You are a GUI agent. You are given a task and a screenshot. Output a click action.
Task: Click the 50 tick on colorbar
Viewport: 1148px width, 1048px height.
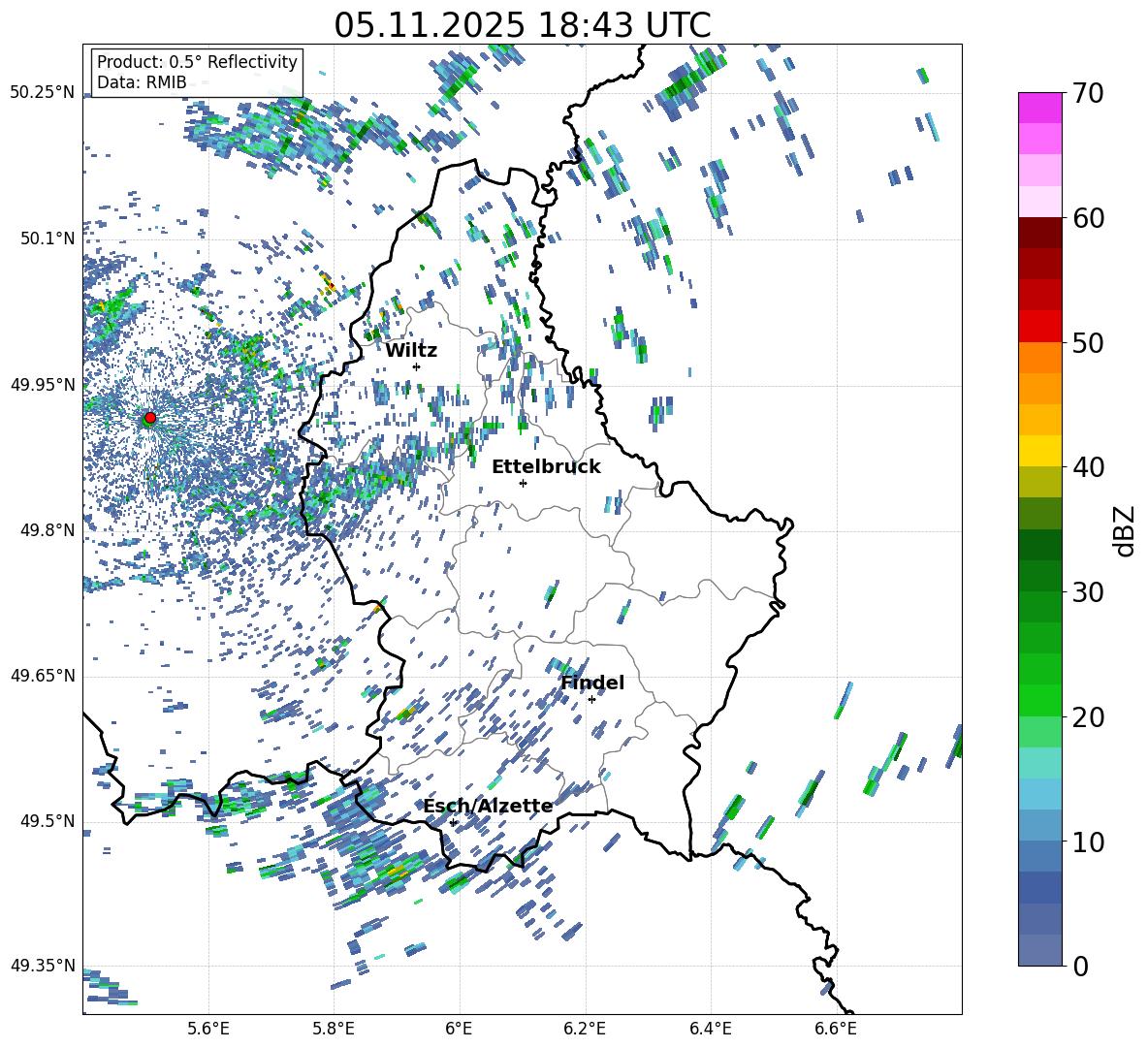[x=1088, y=342]
